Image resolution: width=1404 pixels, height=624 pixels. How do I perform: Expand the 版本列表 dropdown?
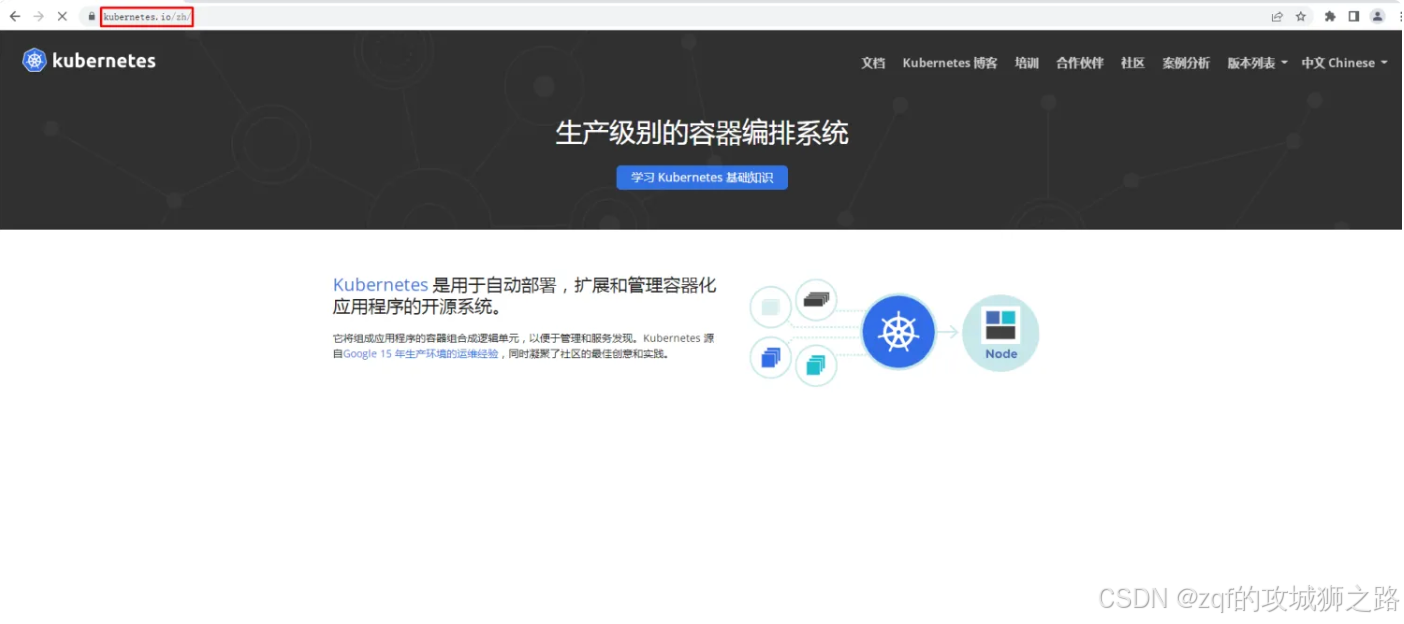[x=1257, y=63]
